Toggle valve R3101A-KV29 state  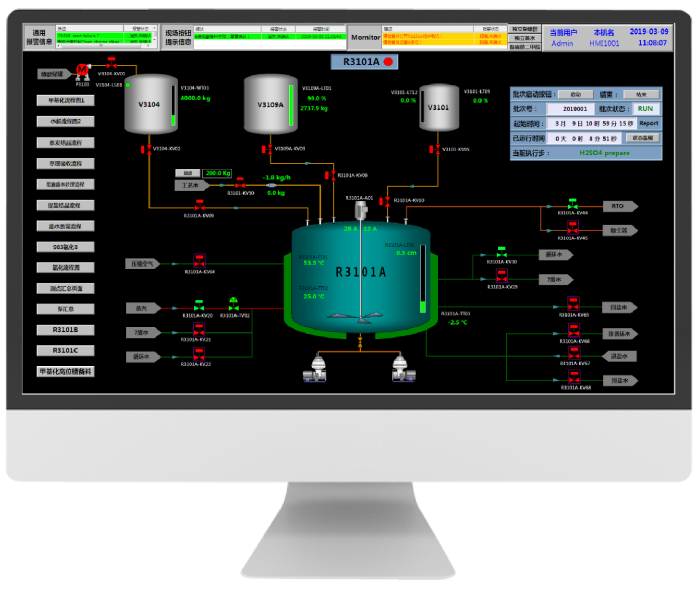502,278
